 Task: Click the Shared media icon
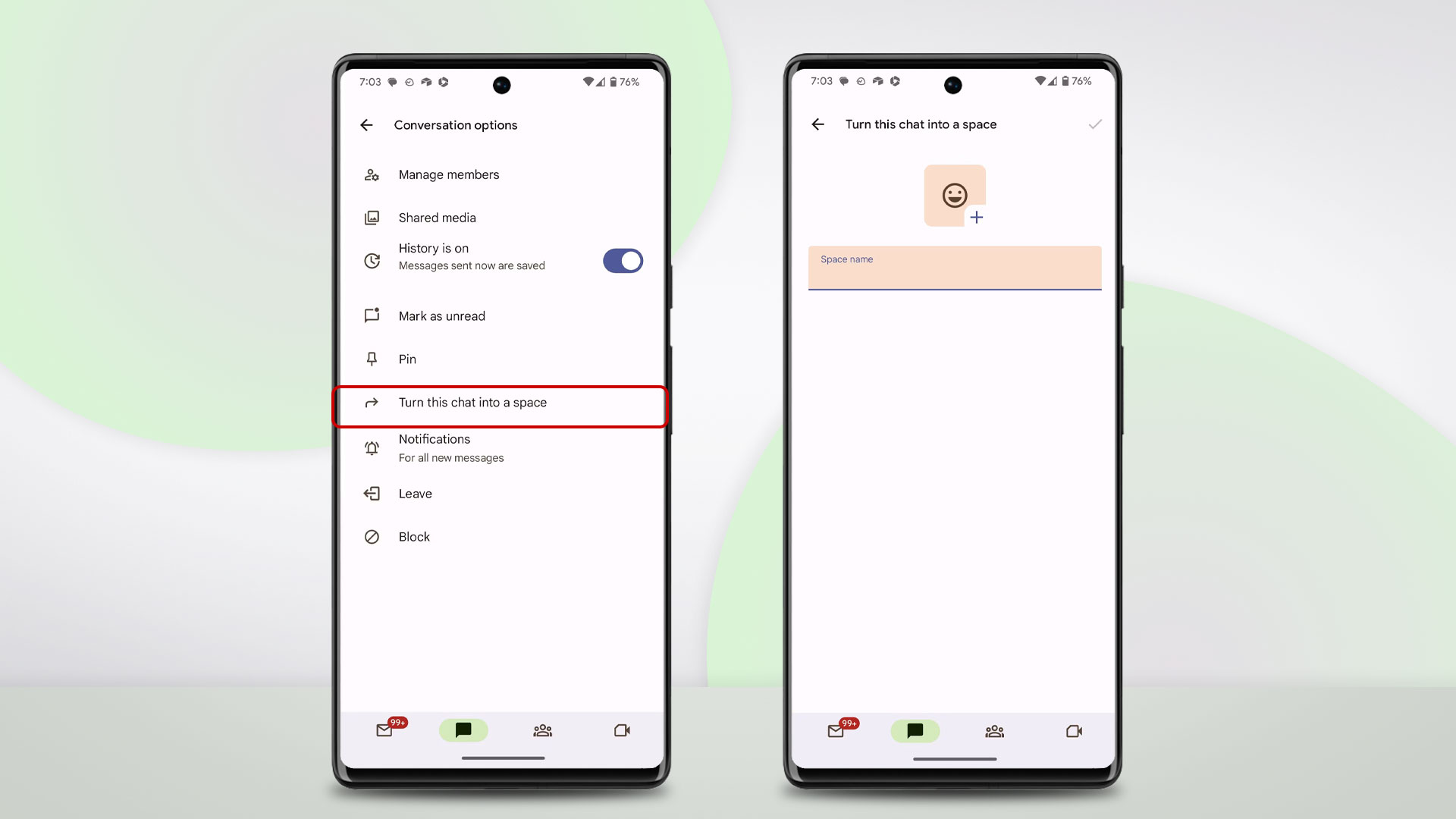click(371, 217)
